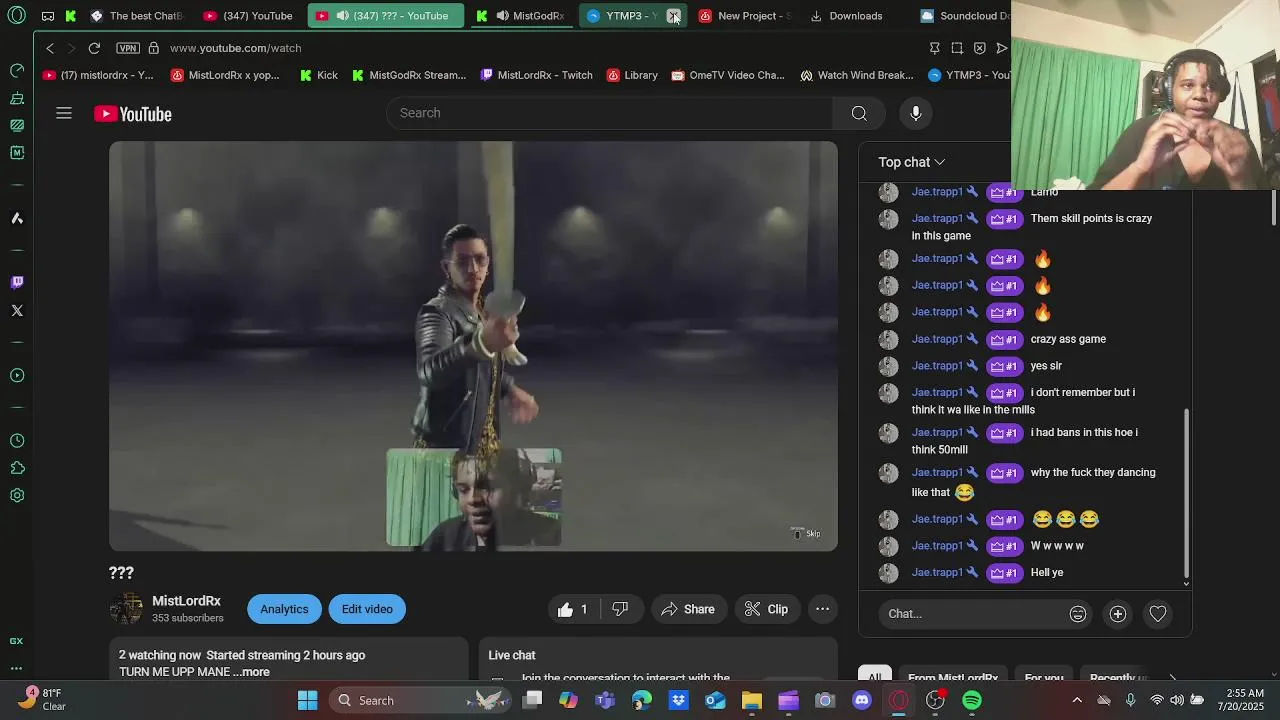Open MistLordRx - Twitch bookmark

[x=536, y=75]
